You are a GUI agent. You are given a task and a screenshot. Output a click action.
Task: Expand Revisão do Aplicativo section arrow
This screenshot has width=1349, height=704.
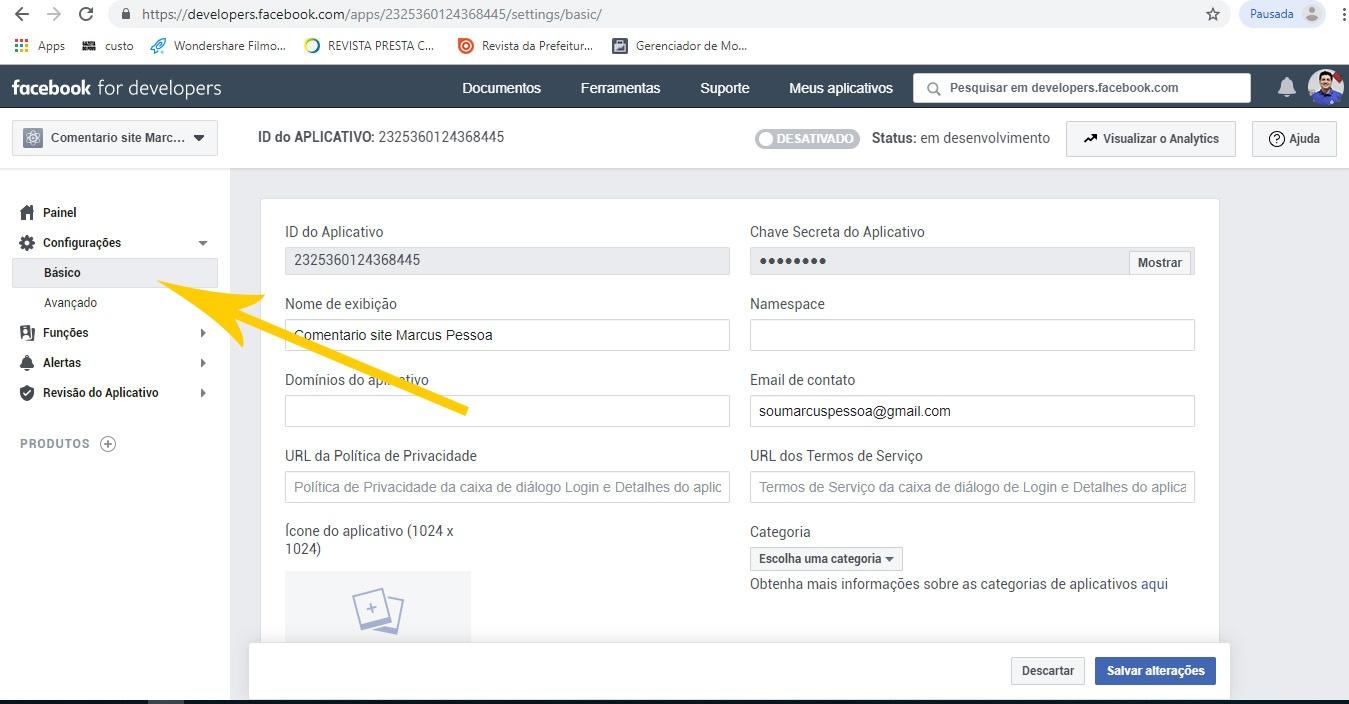(x=203, y=393)
